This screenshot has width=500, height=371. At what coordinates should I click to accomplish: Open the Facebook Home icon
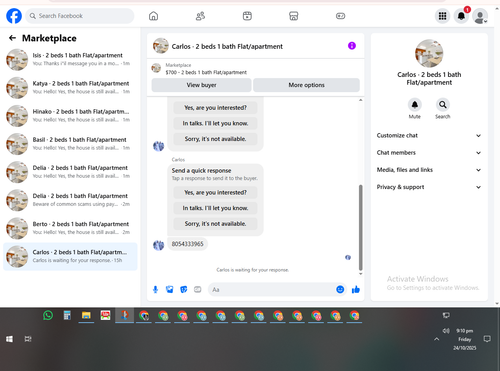coord(153,16)
